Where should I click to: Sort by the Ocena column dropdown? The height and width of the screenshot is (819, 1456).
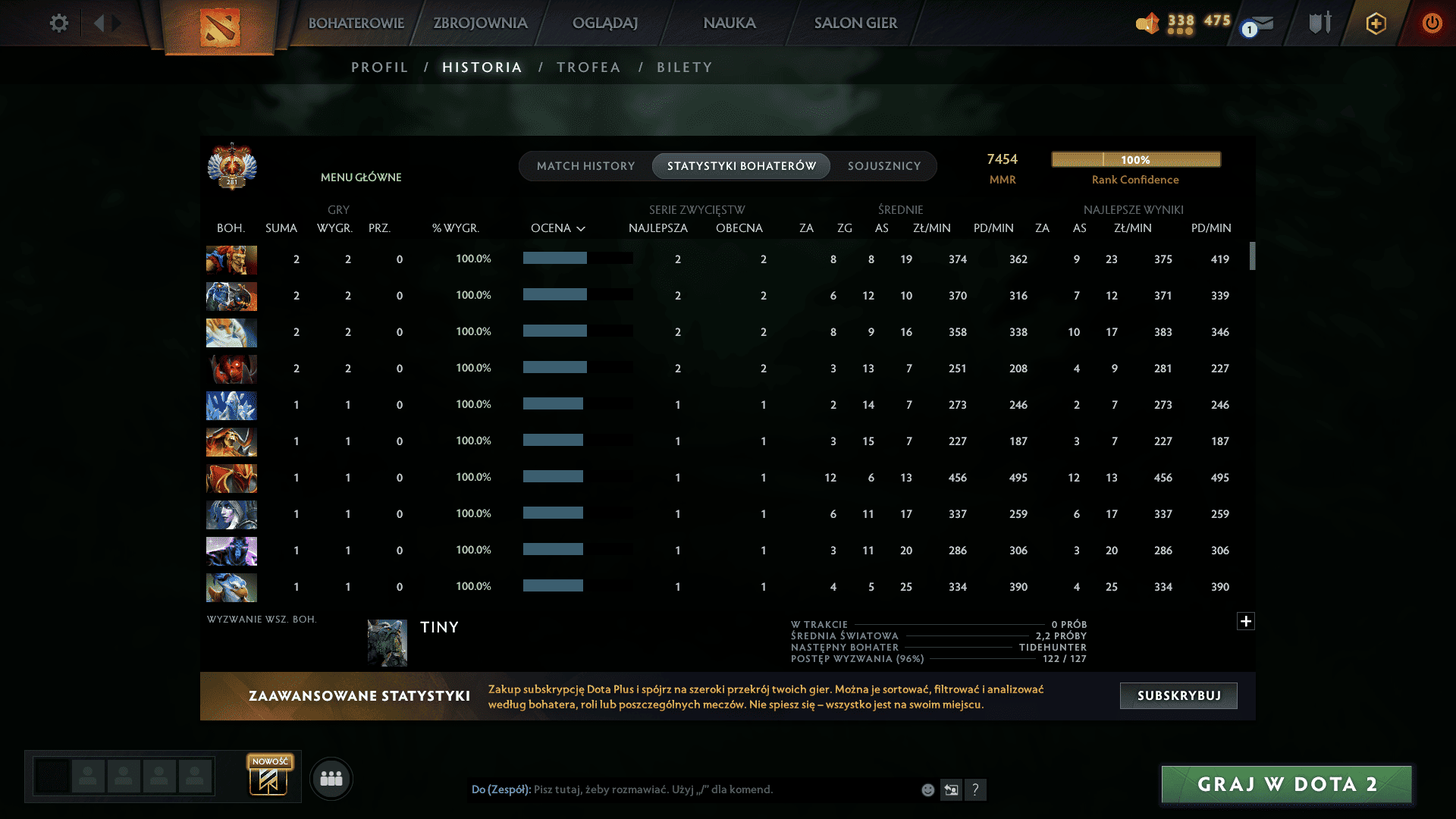(x=558, y=228)
